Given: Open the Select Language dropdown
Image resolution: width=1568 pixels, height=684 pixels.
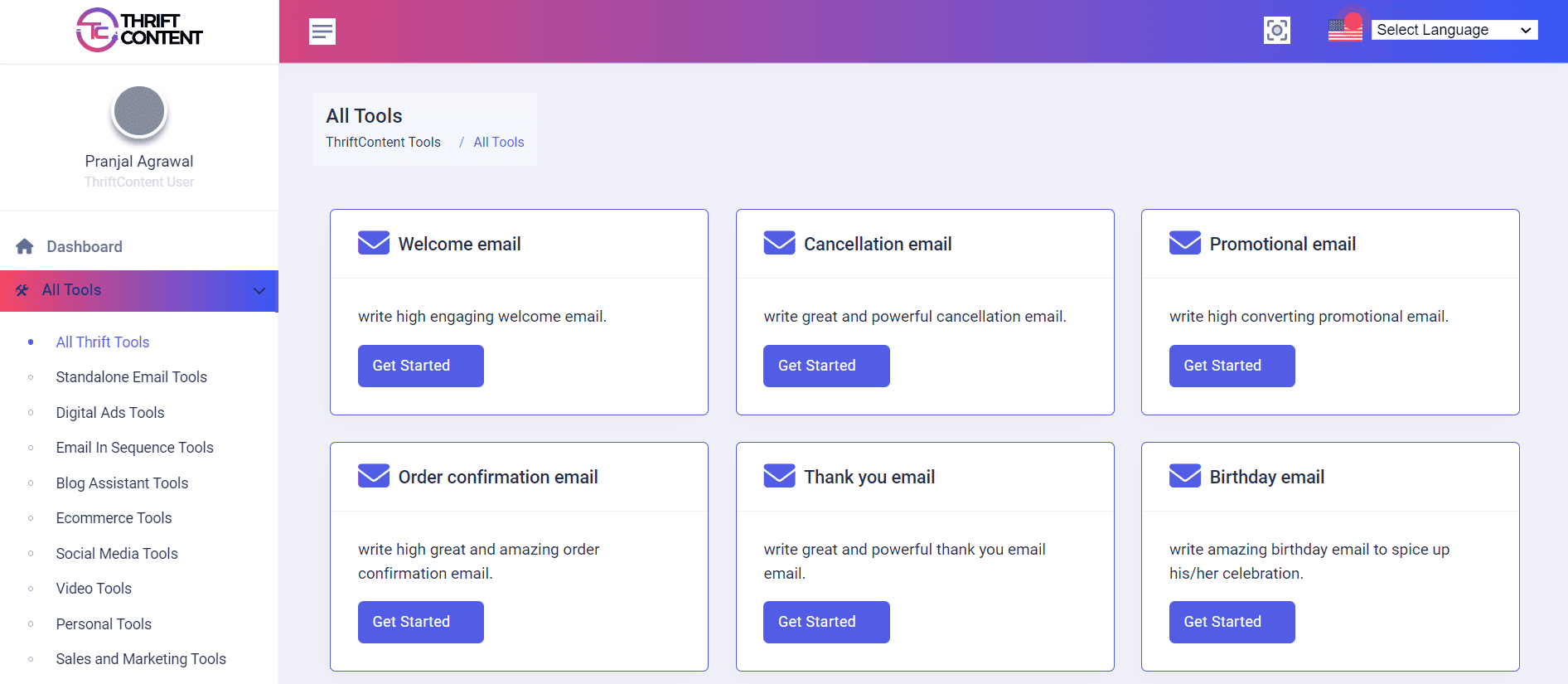Looking at the screenshot, I should click(x=1454, y=30).
